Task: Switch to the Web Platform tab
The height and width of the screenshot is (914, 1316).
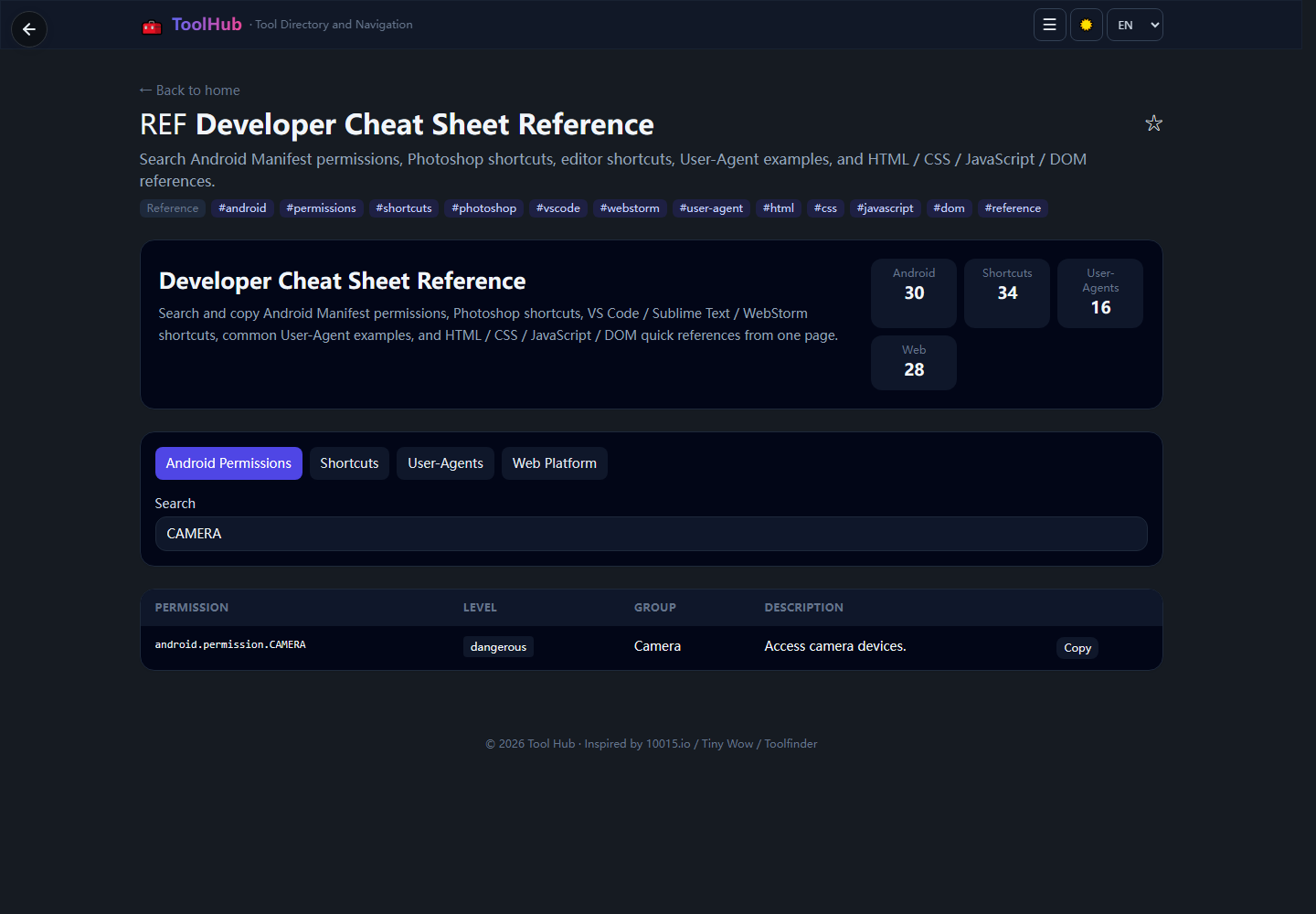Action: coord(555,463)
